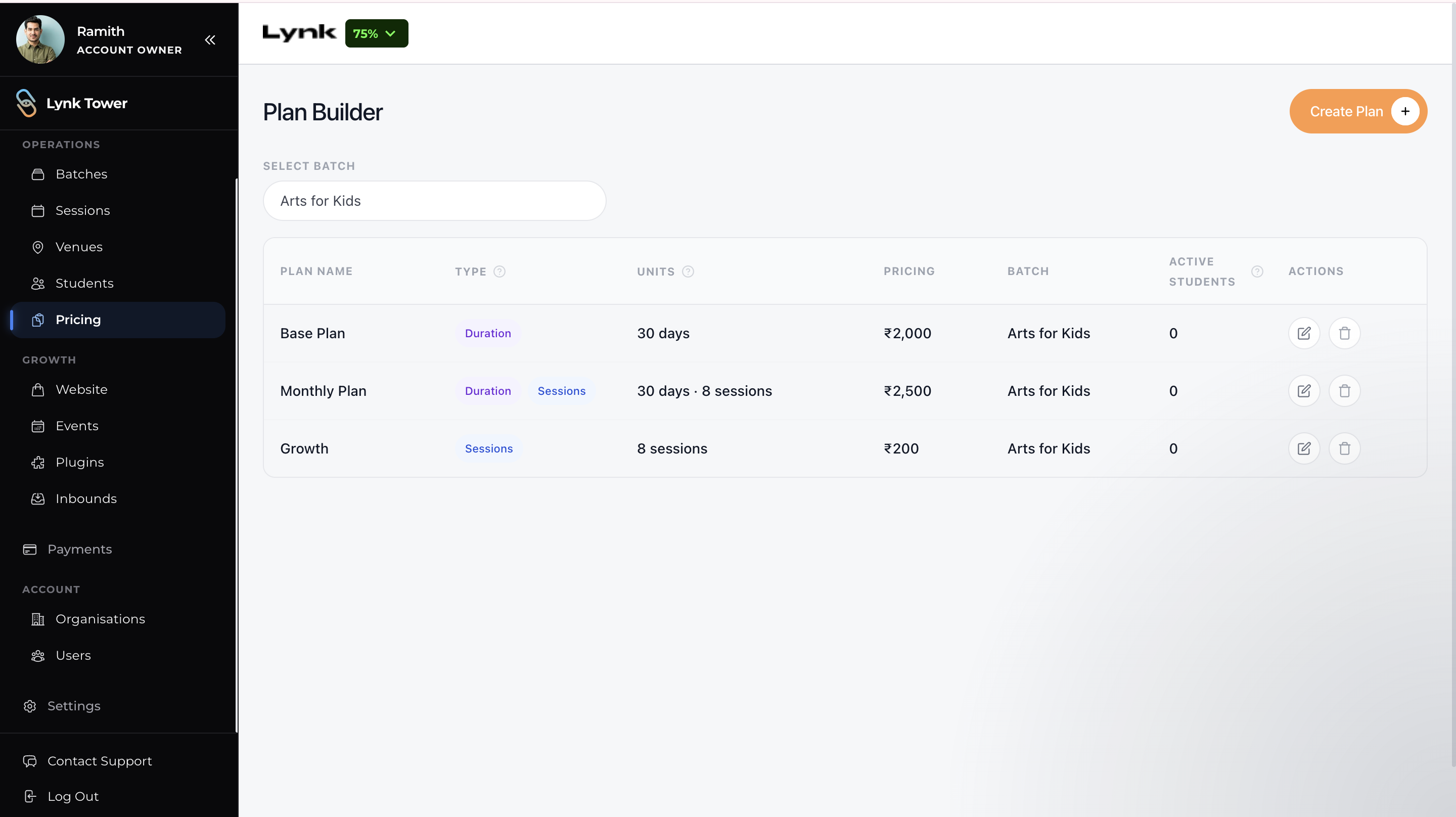Open the 75% progress dropdown
This screenshot has height=817, width=1456.
click(x=377, y=33)
